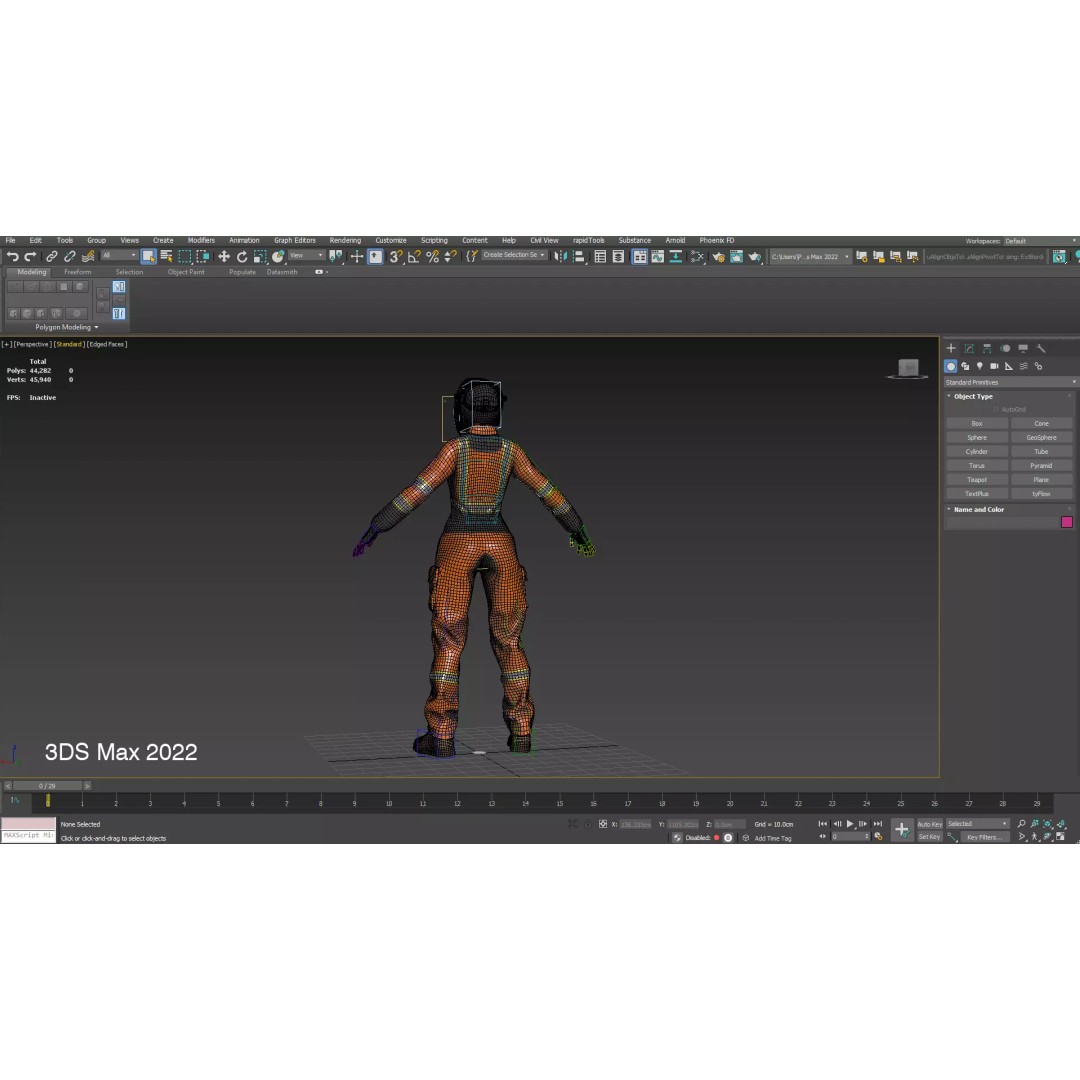Toggle Angle Snap on
The height and width of the screenshot is (1080, 1080).
[414, 257]
